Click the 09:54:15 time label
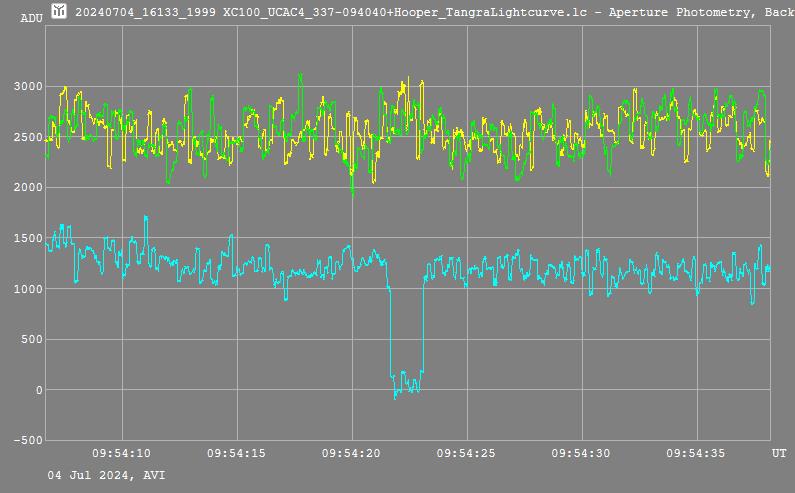Viewport: 795px width, 493px height. tap(236, 453)
